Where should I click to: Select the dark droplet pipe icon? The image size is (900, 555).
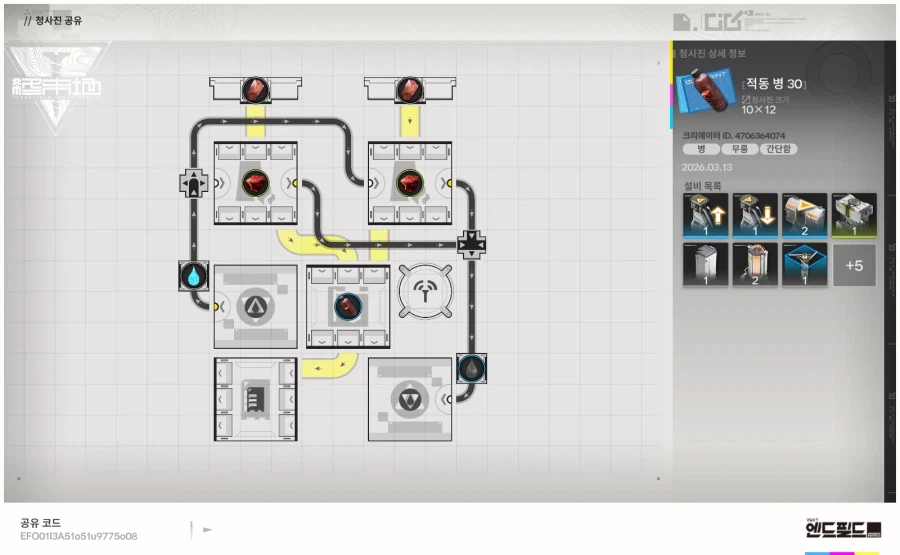[x=471, y=369]
